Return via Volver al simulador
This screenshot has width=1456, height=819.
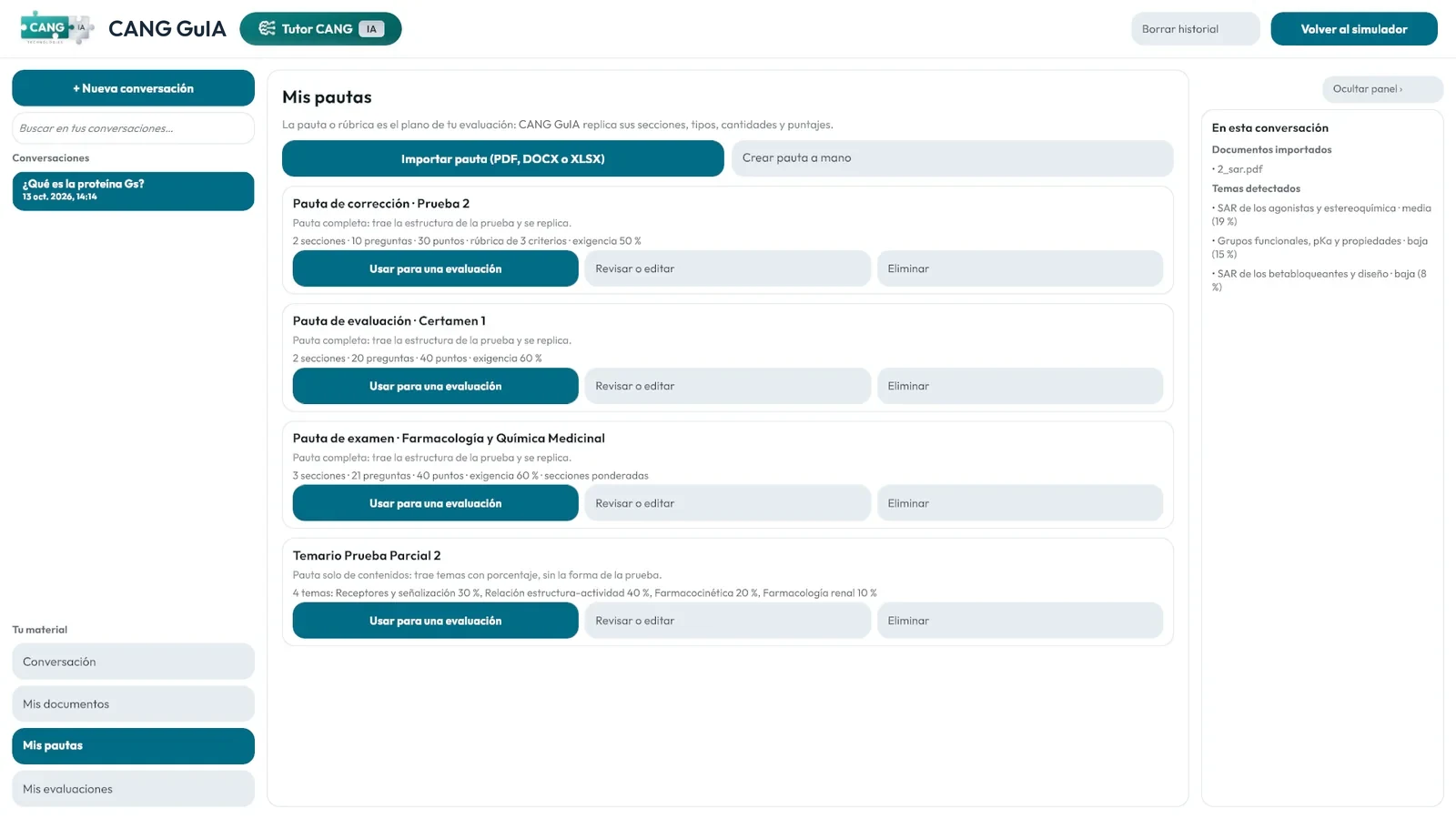click(x=1354, y=29)
